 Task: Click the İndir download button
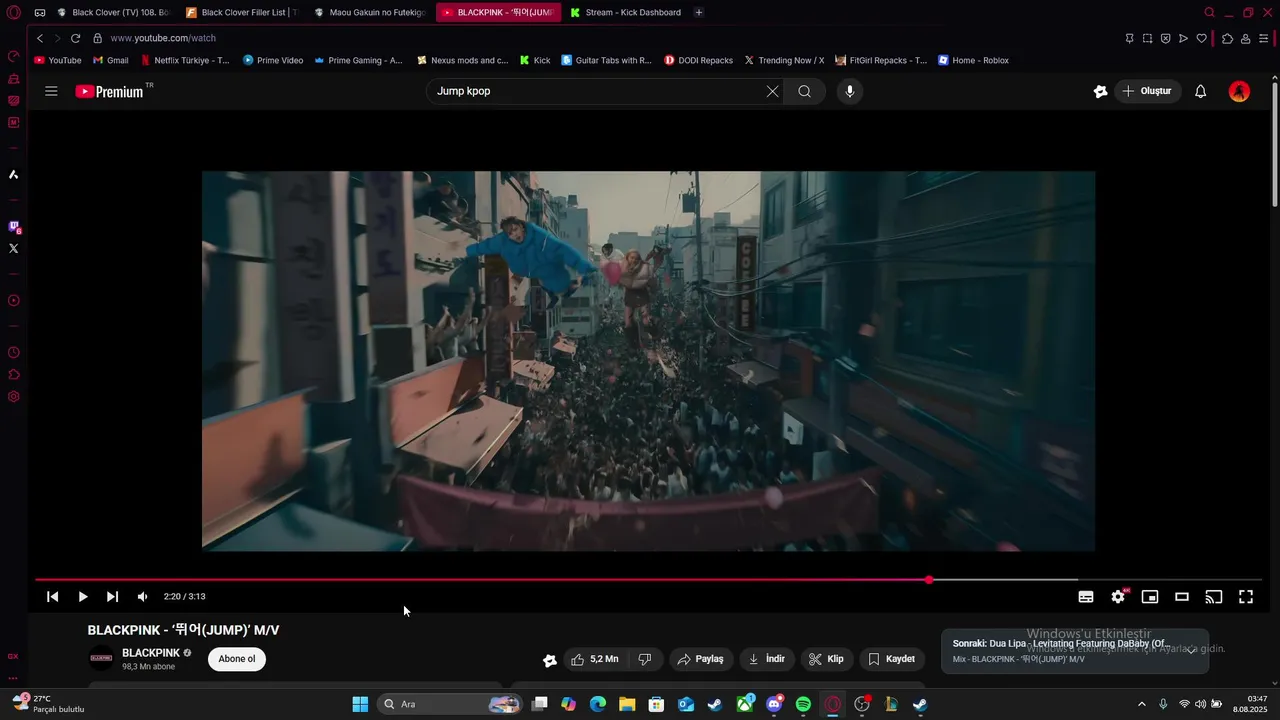tap(767, 659)
